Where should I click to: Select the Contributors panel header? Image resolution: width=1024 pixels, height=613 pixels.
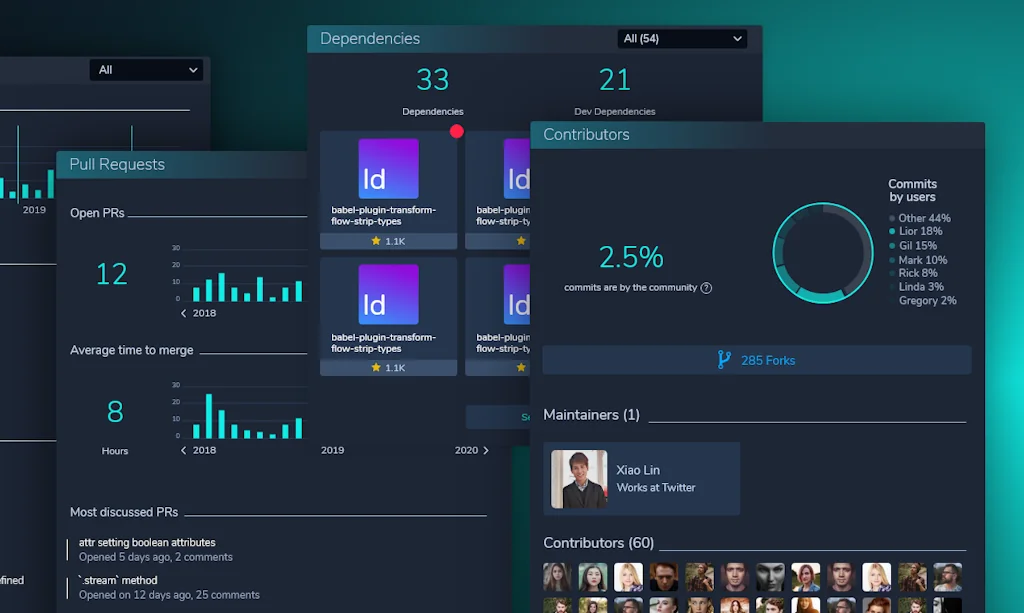coord(586,135)
